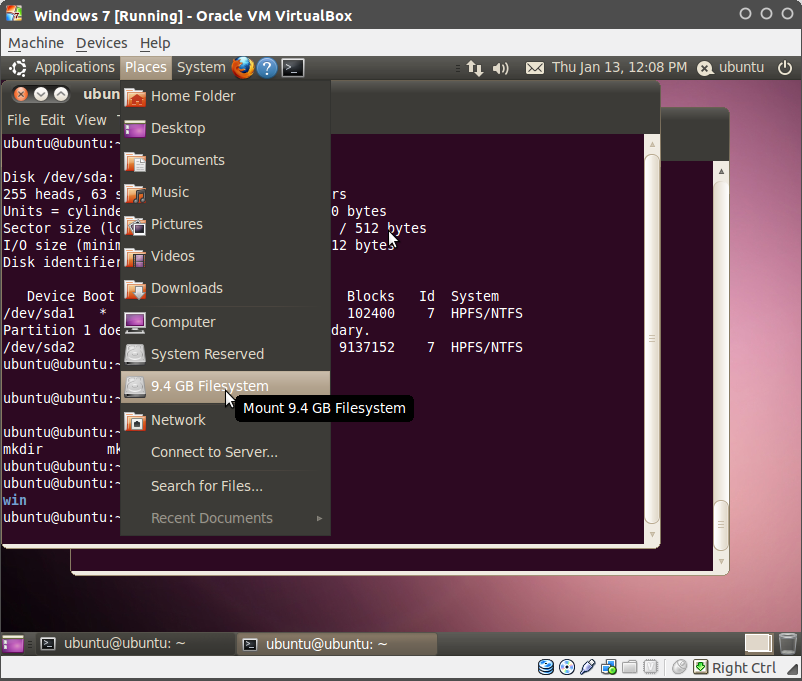The width and height of the screenshot is (802, 681).
Task: Open the ubuntu user menu
Action: [731, 68]
